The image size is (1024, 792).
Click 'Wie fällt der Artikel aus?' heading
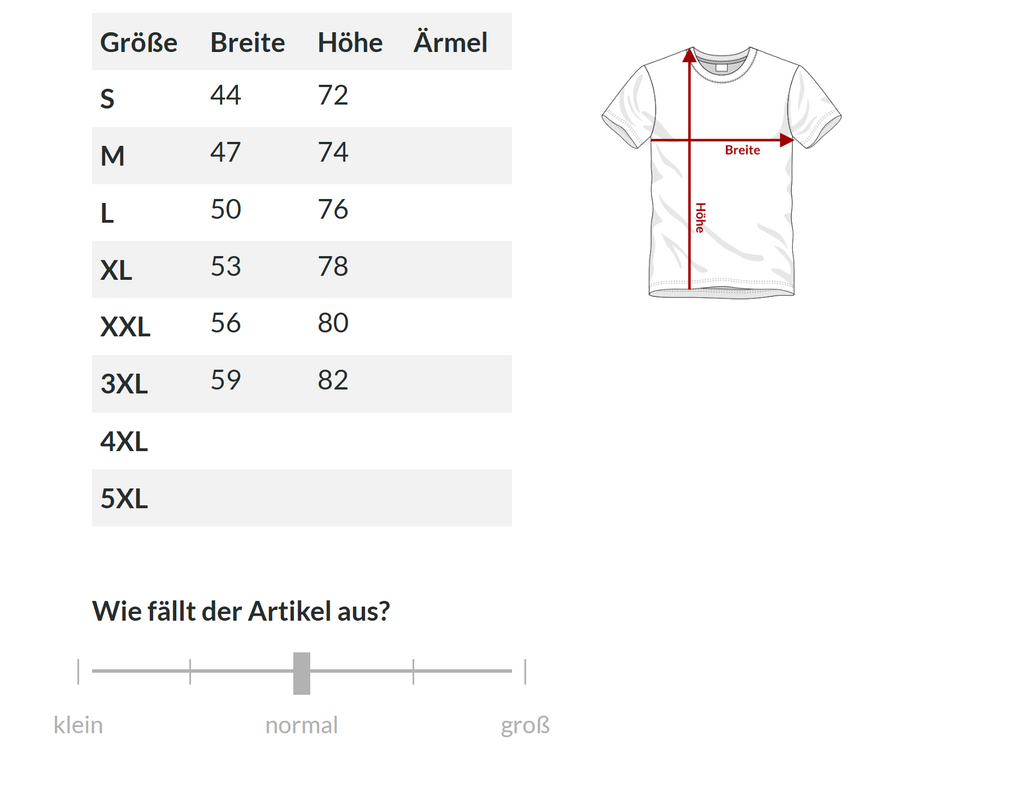tap(241, 611)
